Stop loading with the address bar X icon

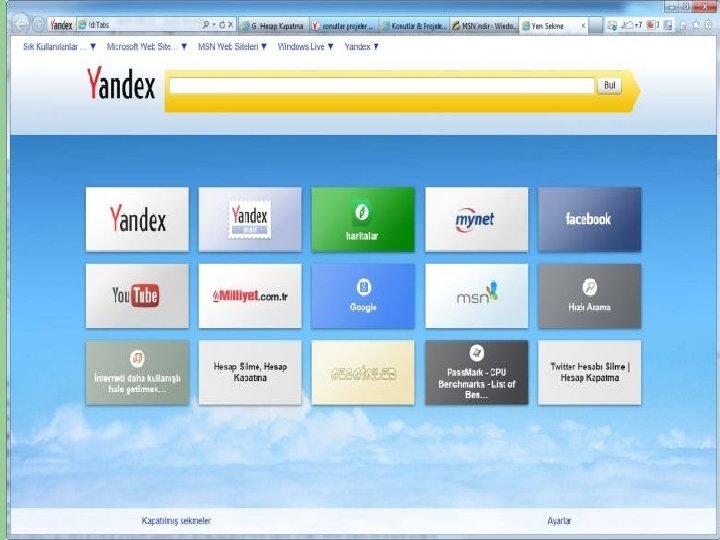(231, 25)
